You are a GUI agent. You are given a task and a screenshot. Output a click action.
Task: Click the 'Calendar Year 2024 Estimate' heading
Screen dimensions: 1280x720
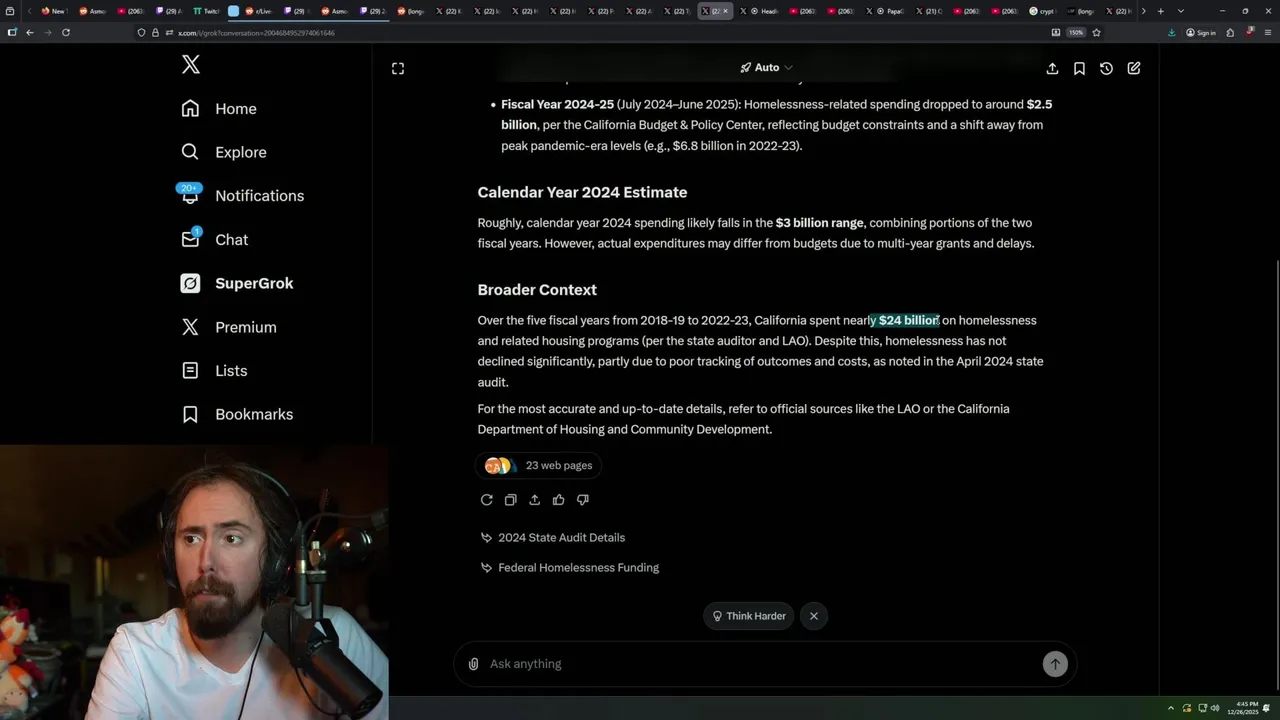[582, 192]
